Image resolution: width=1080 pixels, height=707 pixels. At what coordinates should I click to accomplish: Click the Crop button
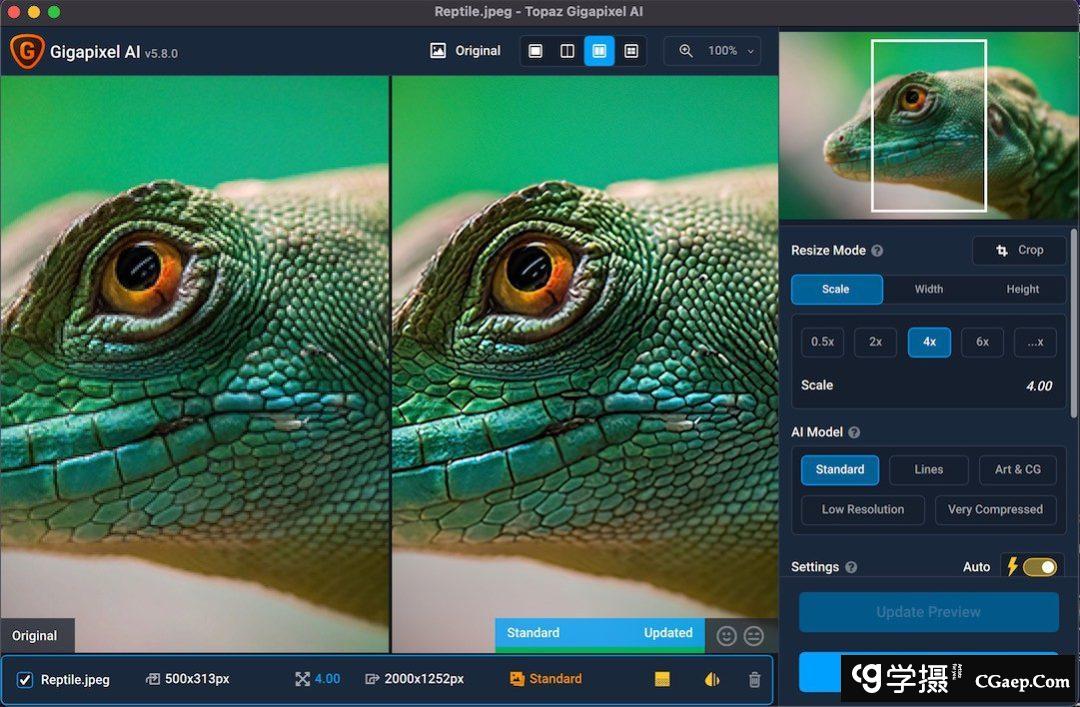pos(1019,250)
